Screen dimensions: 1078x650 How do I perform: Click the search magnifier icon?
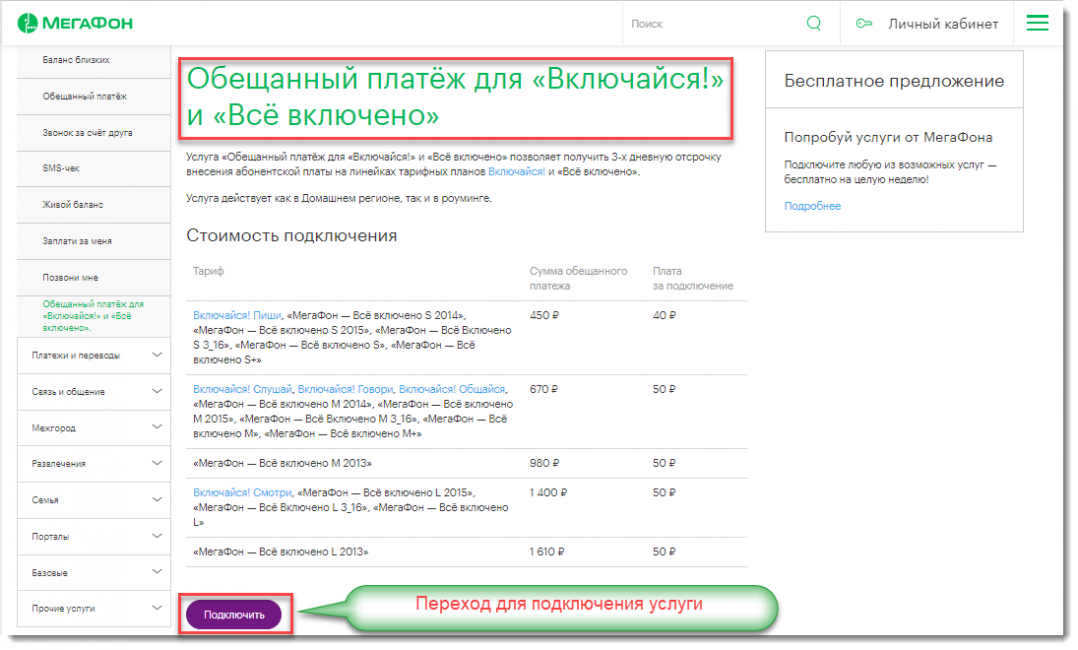click(813, 24)
